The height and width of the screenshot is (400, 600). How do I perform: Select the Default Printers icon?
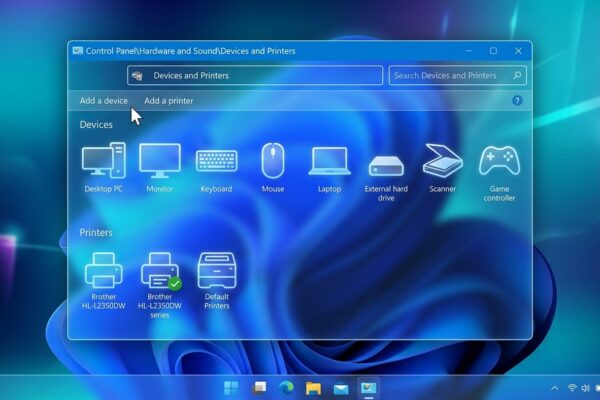217,270
